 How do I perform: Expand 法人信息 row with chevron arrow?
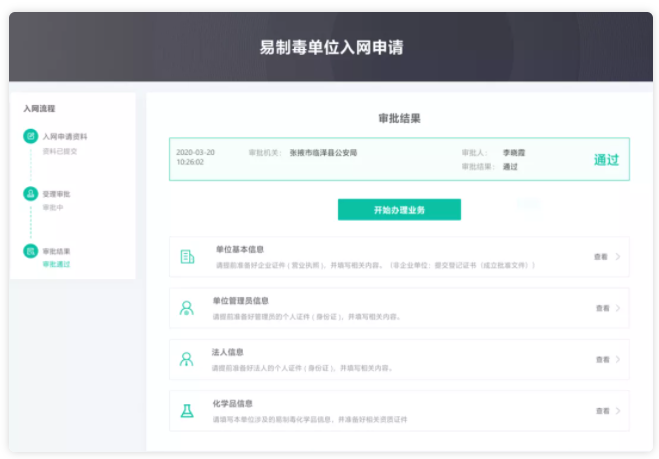[x=618, y=359]
